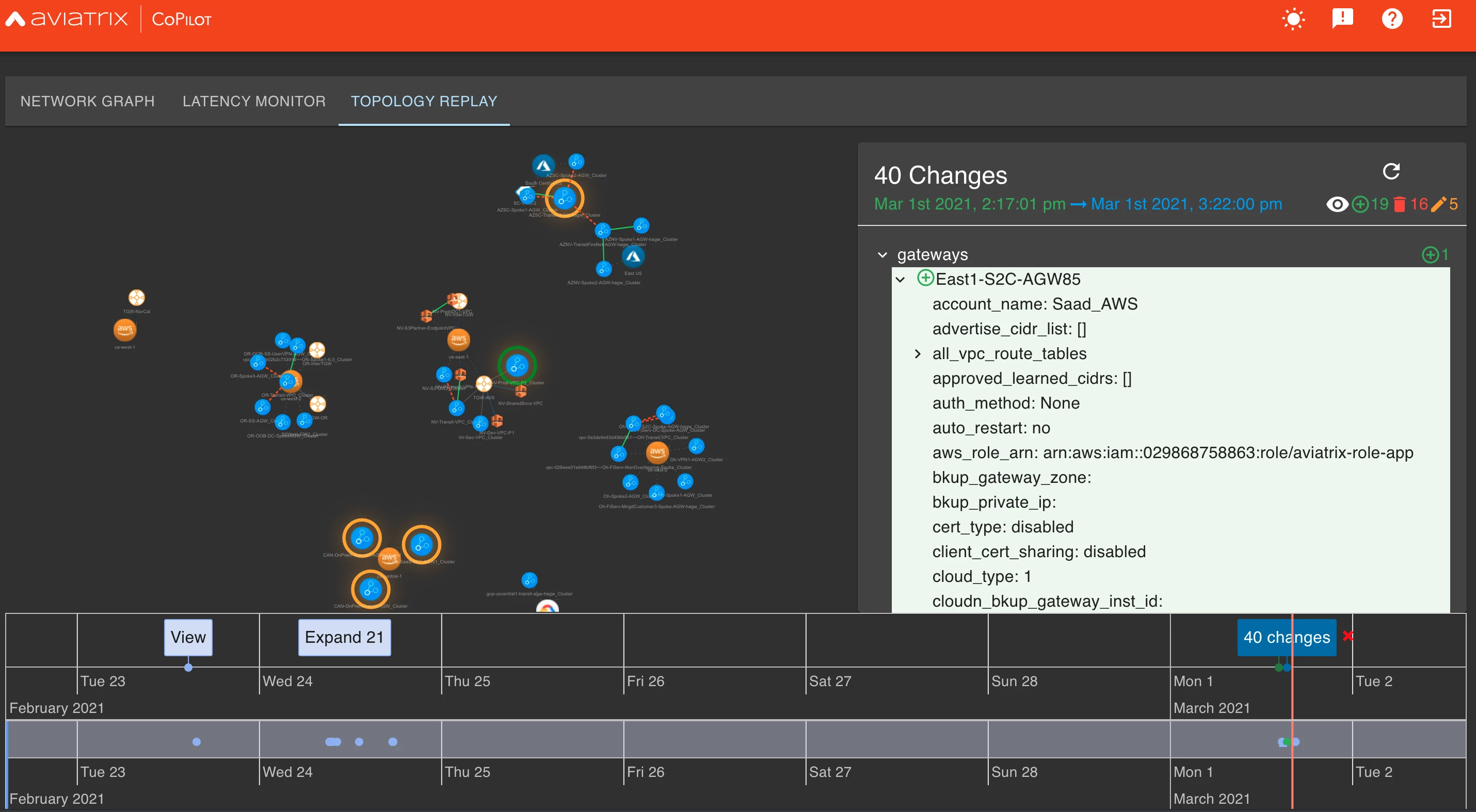The width and height of the screenshot is (1476, 812).
Task: Select the AZNV-Spoke2-AGW-hagw_Cluster node
Action: click(604, 269)
